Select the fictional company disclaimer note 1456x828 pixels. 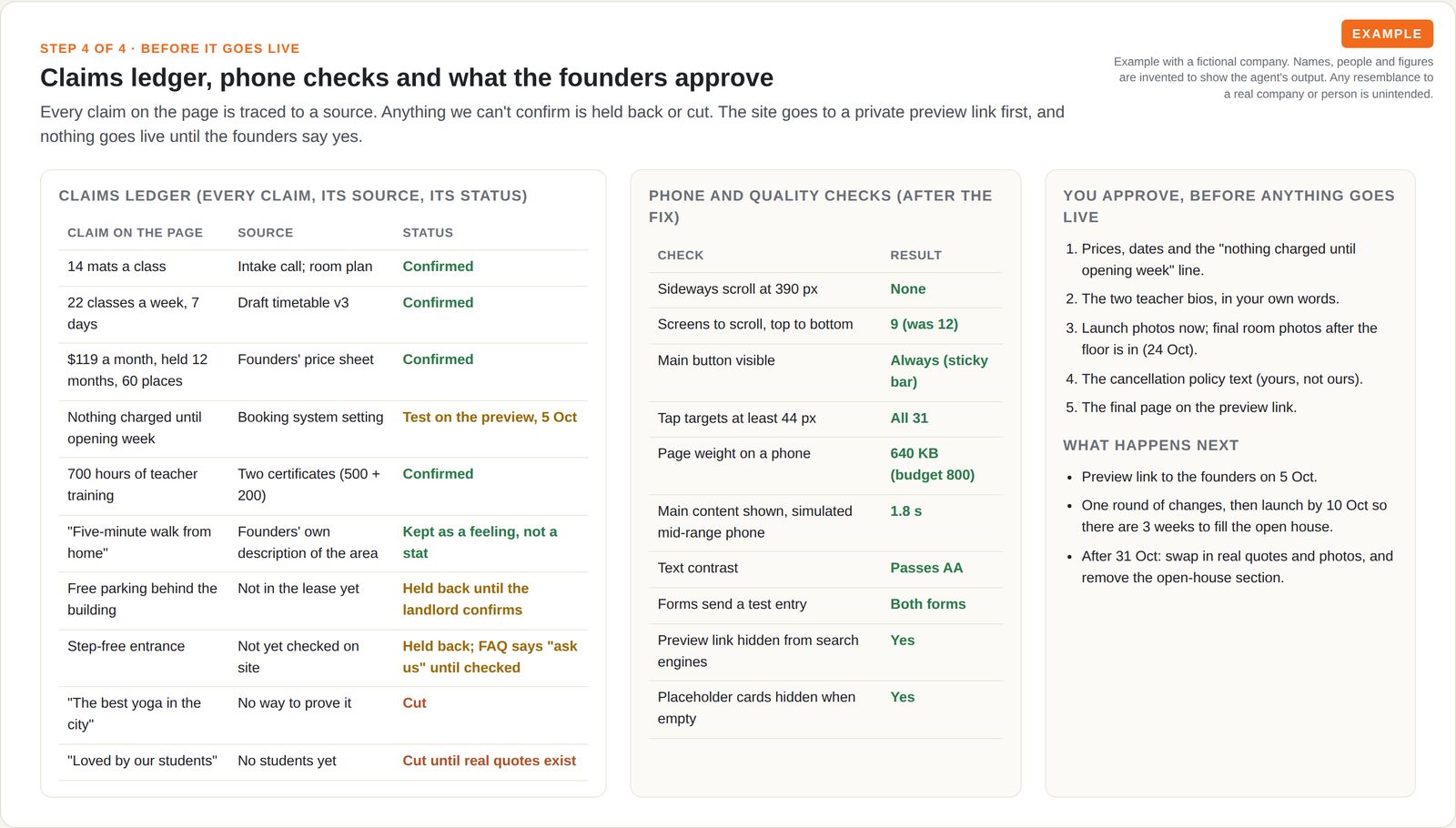tap(1273, 77)
